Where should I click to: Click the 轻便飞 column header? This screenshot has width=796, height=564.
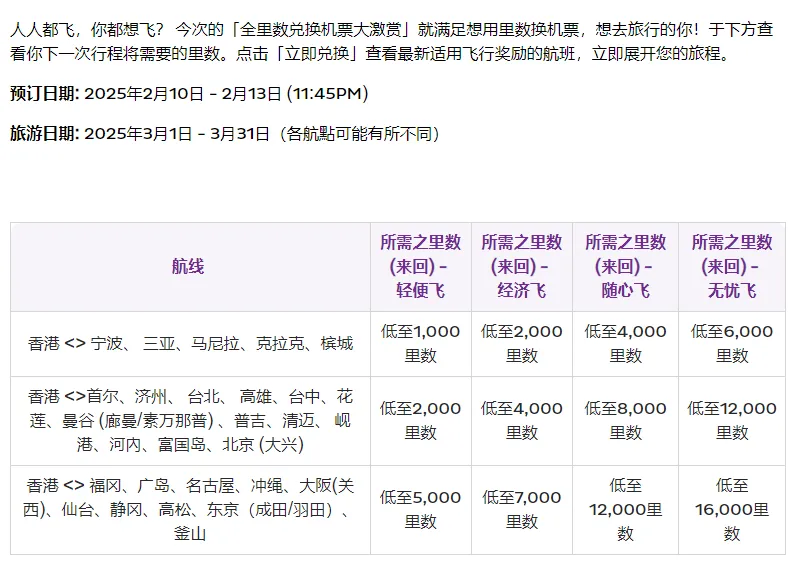point(420,267)
